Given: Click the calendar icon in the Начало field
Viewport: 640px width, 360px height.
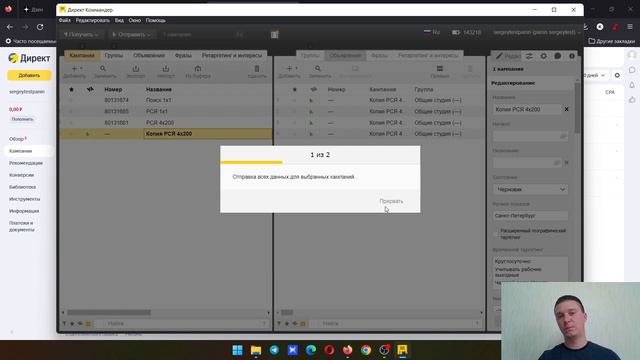Looking at the screenshot, I should click(563, 136).
